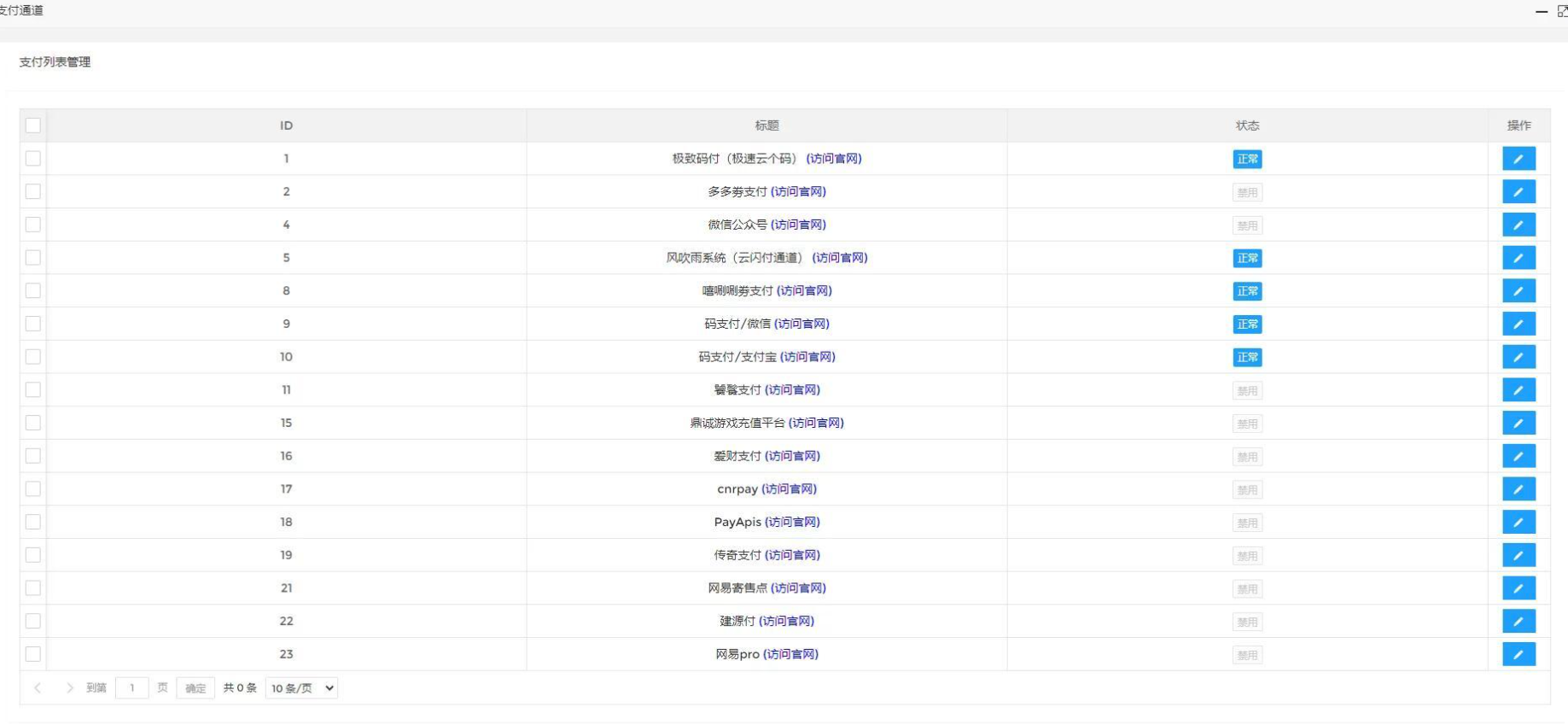The width and height of the screenshot is (1568, 725).
Task: Toggle 码支付/微信 status badge 正常
Action: (x=1247, y=324)
